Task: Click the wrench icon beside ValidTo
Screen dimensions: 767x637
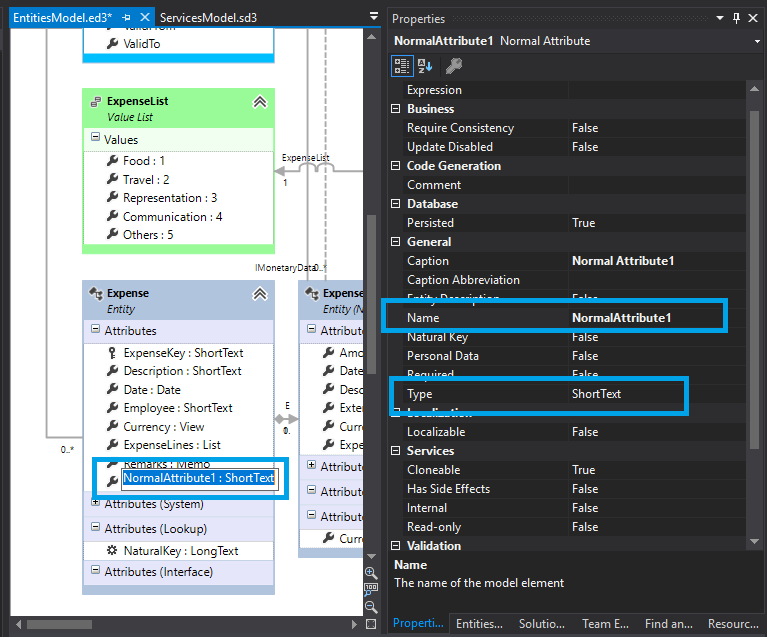Action: pos(113,44)
